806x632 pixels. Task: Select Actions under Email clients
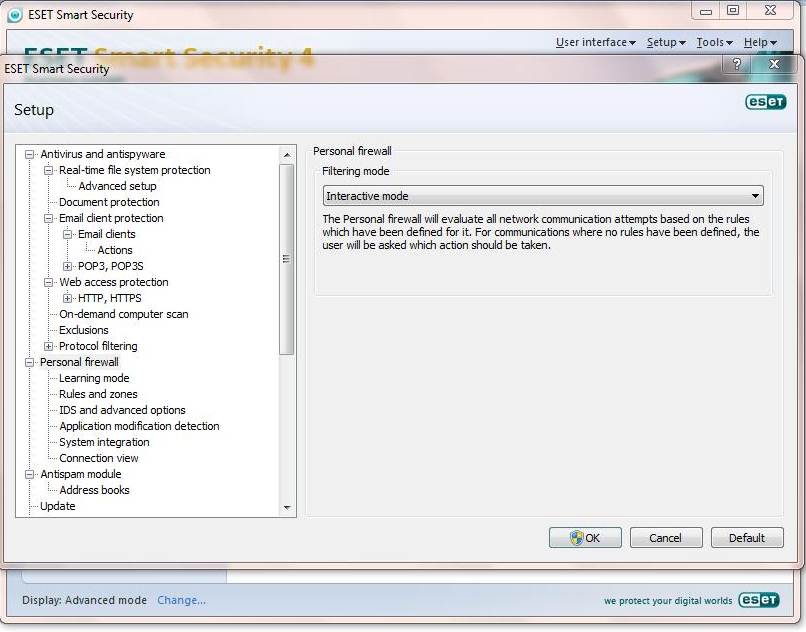click(x=115, y=250)
